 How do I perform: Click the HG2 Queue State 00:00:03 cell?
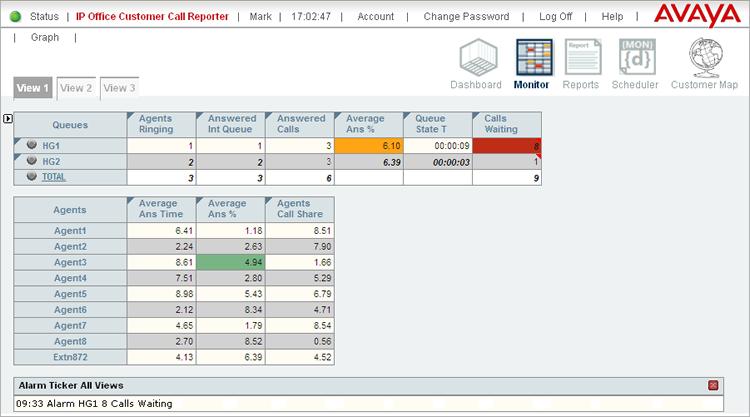point(438,162)
